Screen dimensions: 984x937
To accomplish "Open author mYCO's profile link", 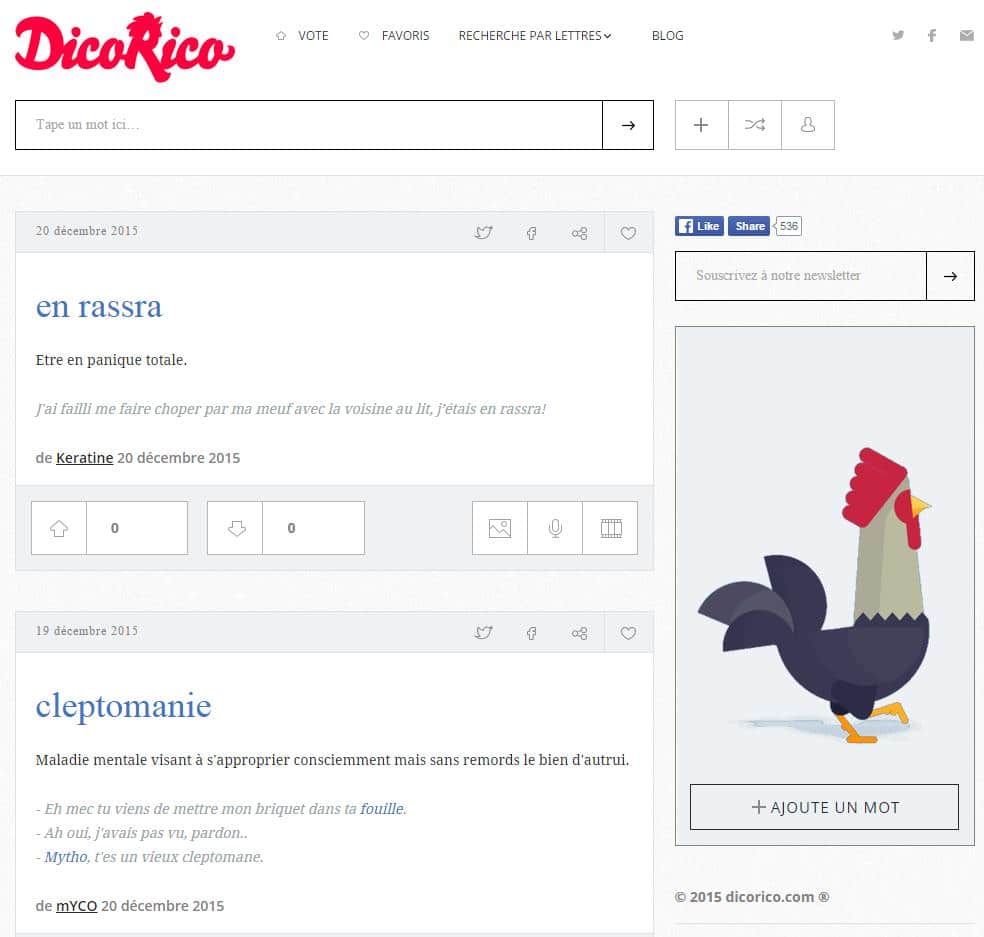I will click(77, 906).
